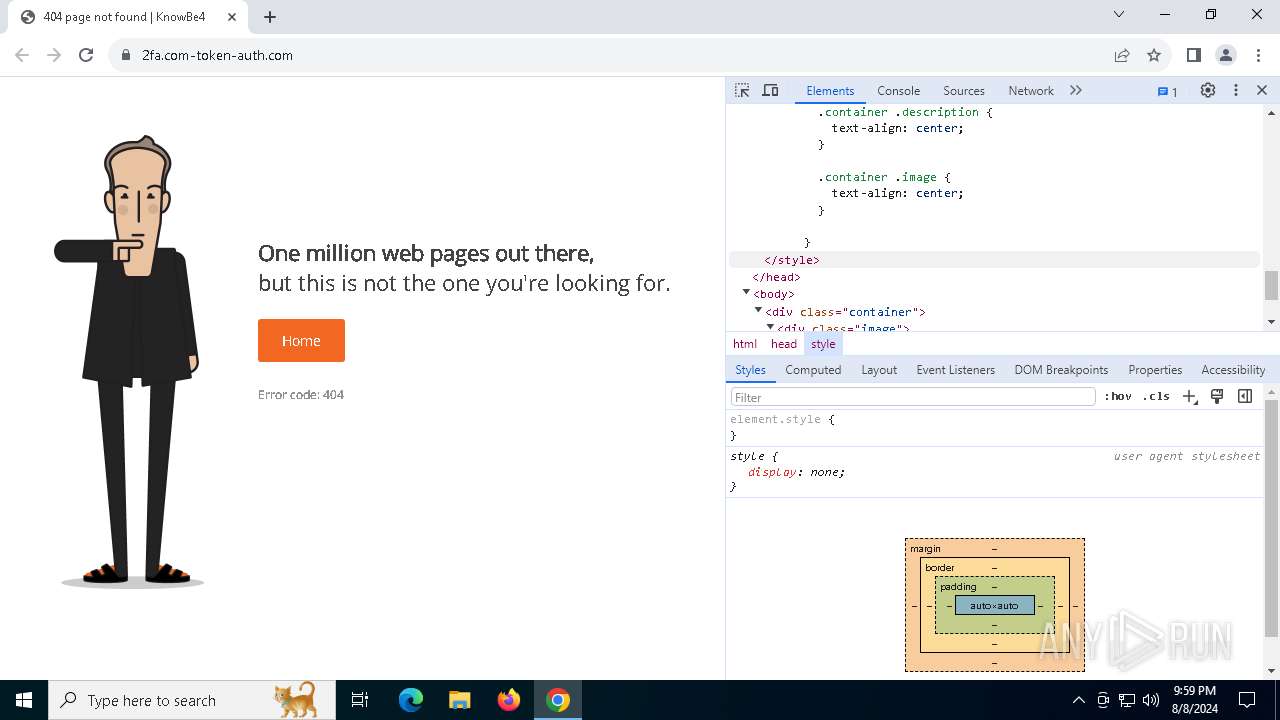1280x720 pixels.
Task: Open the Accessibility pane tab
Action: click(x=1233, y=369)
